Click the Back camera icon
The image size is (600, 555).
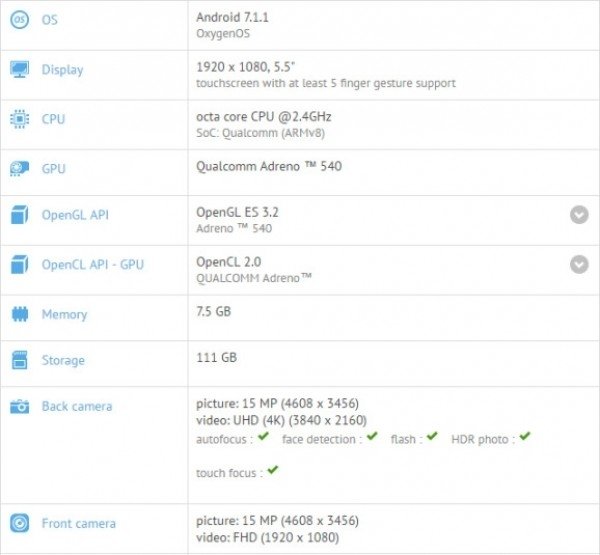[20, 406]
